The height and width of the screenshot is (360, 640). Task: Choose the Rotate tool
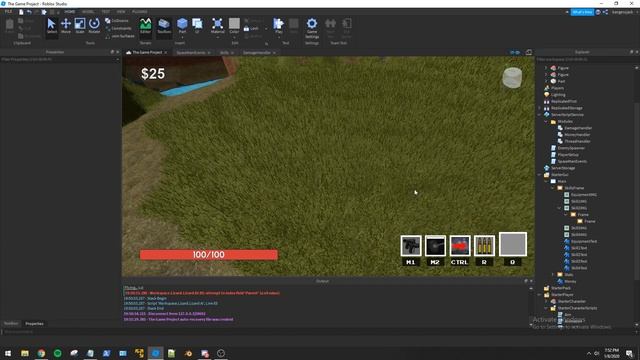pos(94,26)
